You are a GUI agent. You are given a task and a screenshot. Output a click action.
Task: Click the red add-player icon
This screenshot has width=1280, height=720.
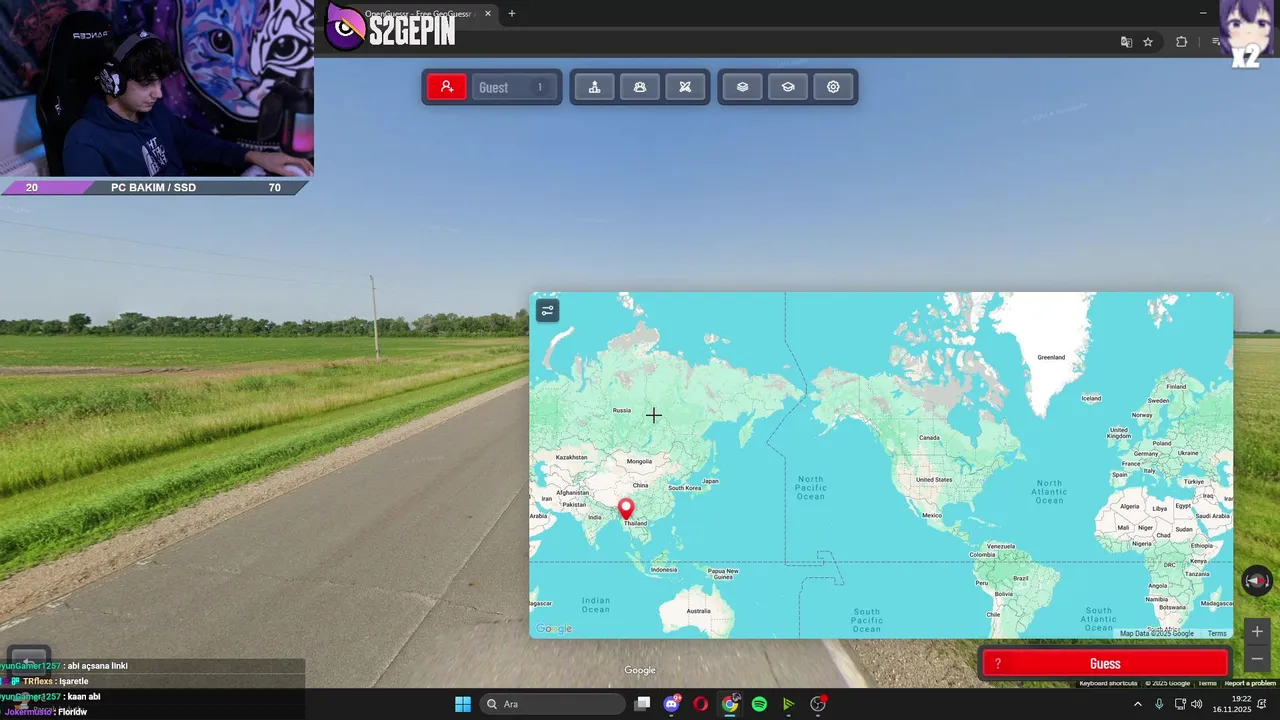[447, 87]
